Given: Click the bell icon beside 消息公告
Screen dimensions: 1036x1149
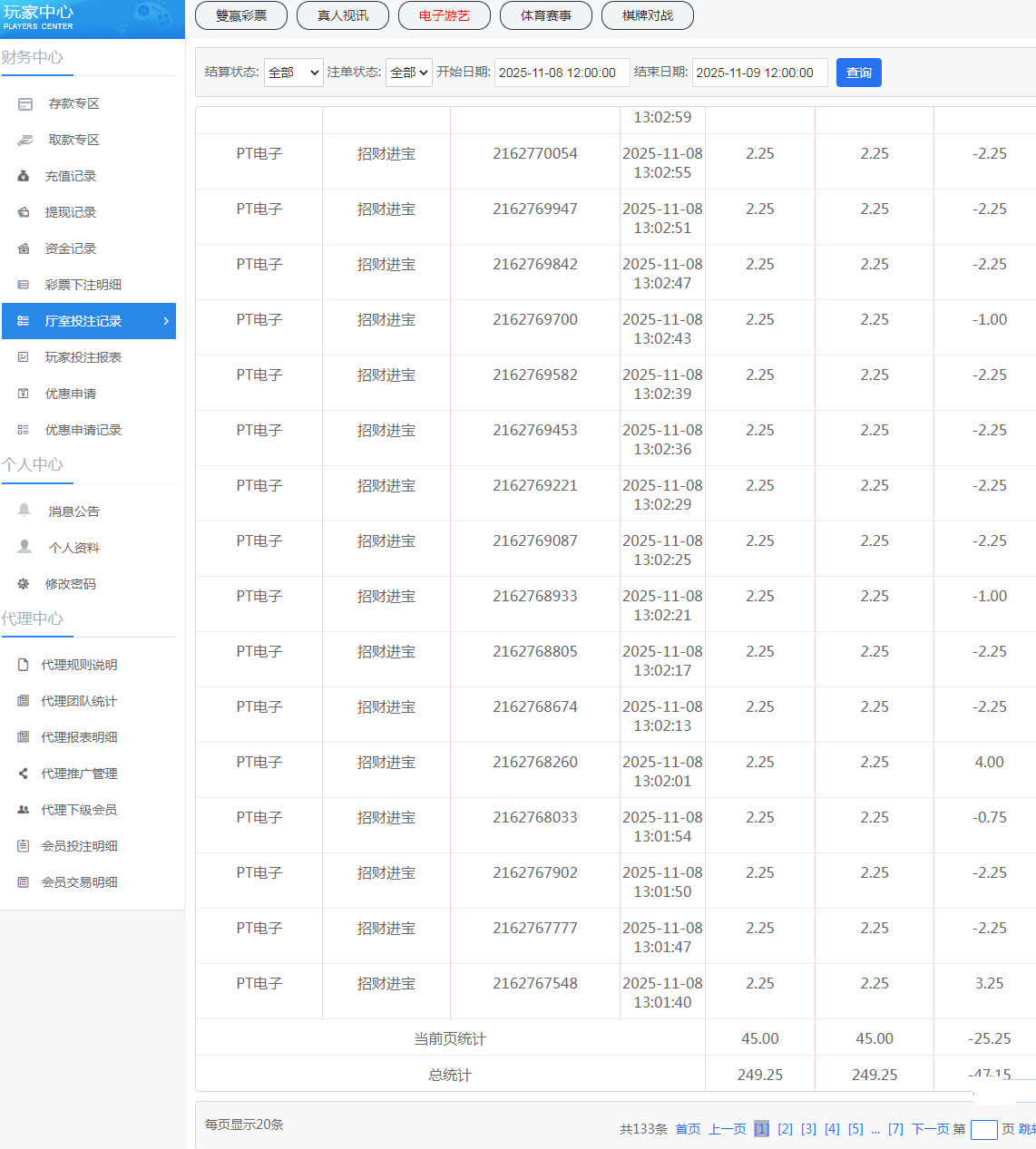Looking at the screenshot, I should coord(24,511).
